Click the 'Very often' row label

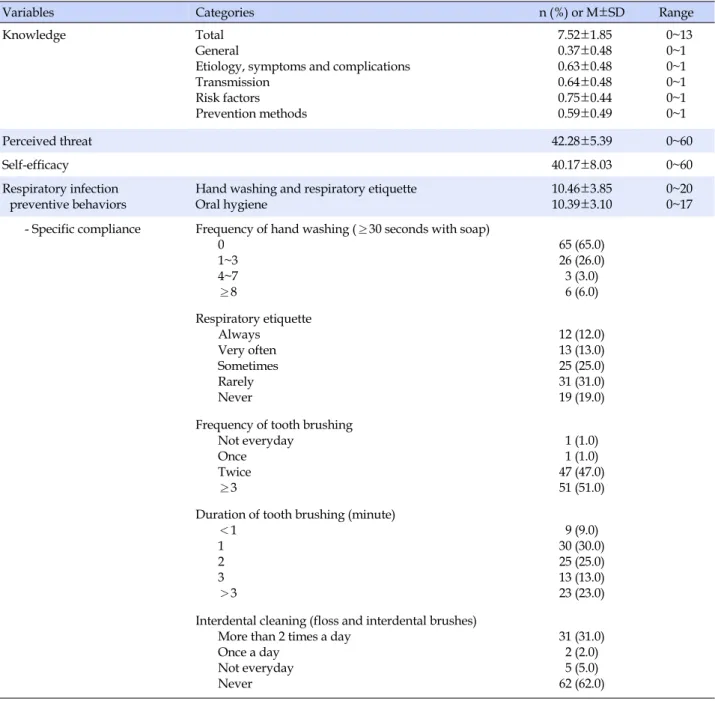point(247,350)
